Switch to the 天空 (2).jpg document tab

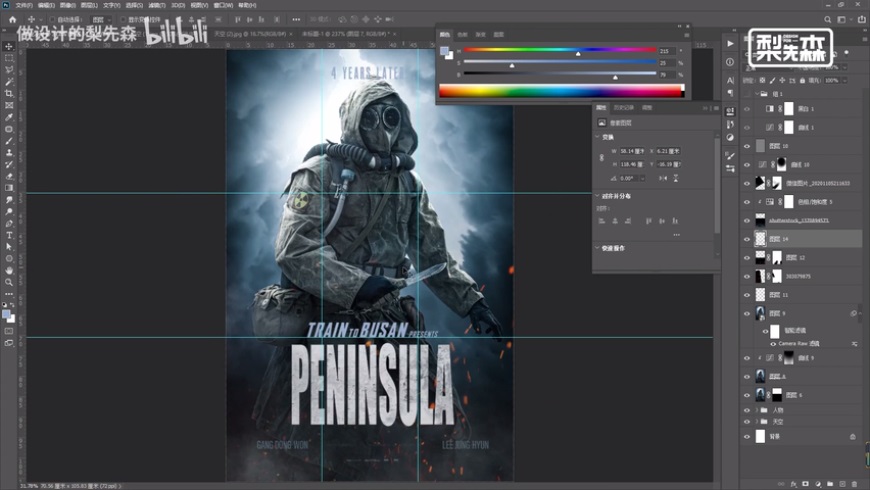click(x=252, y=34)
